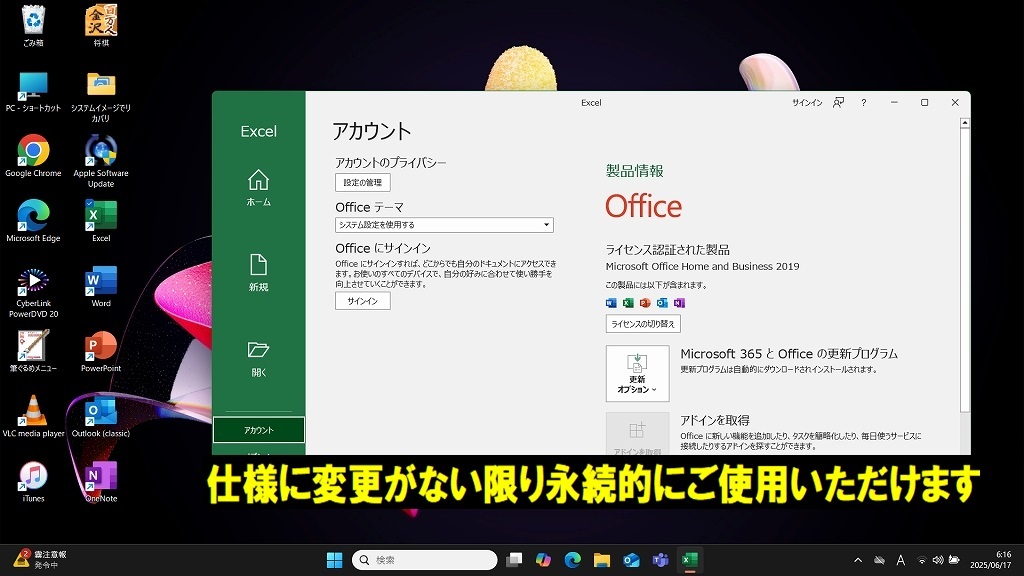
Task: Select the Word desktop shortcut
Action: click(101, 286)
